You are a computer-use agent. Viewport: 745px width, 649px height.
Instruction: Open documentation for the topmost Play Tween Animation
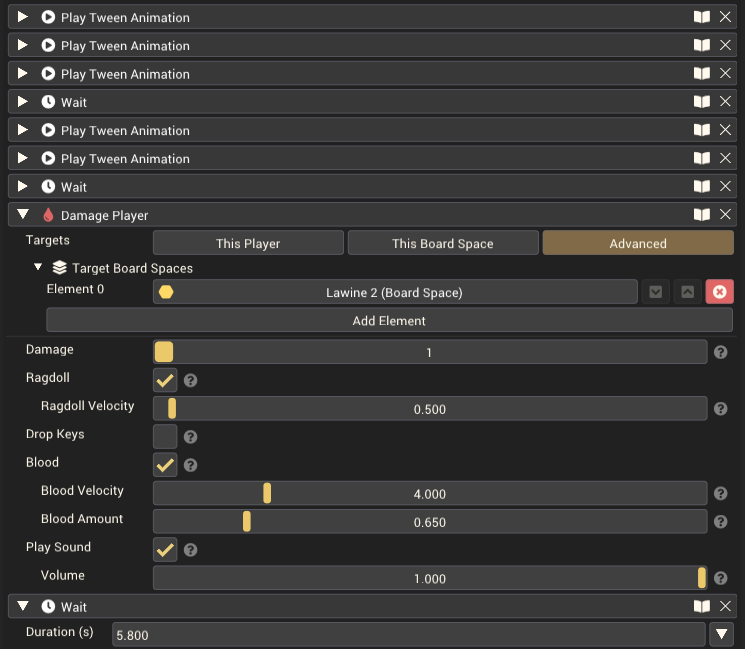tap(701, 17)
